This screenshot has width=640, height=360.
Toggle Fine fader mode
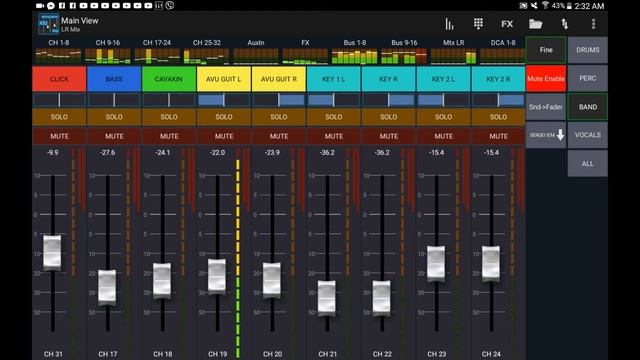tap(546, 50)
